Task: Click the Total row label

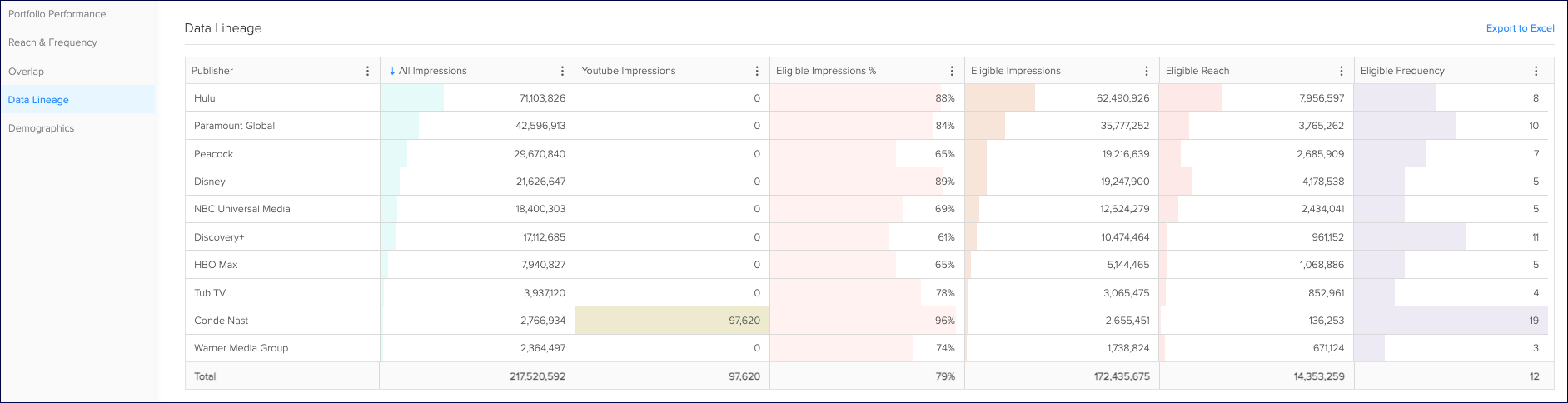Action: coord(205,376)
